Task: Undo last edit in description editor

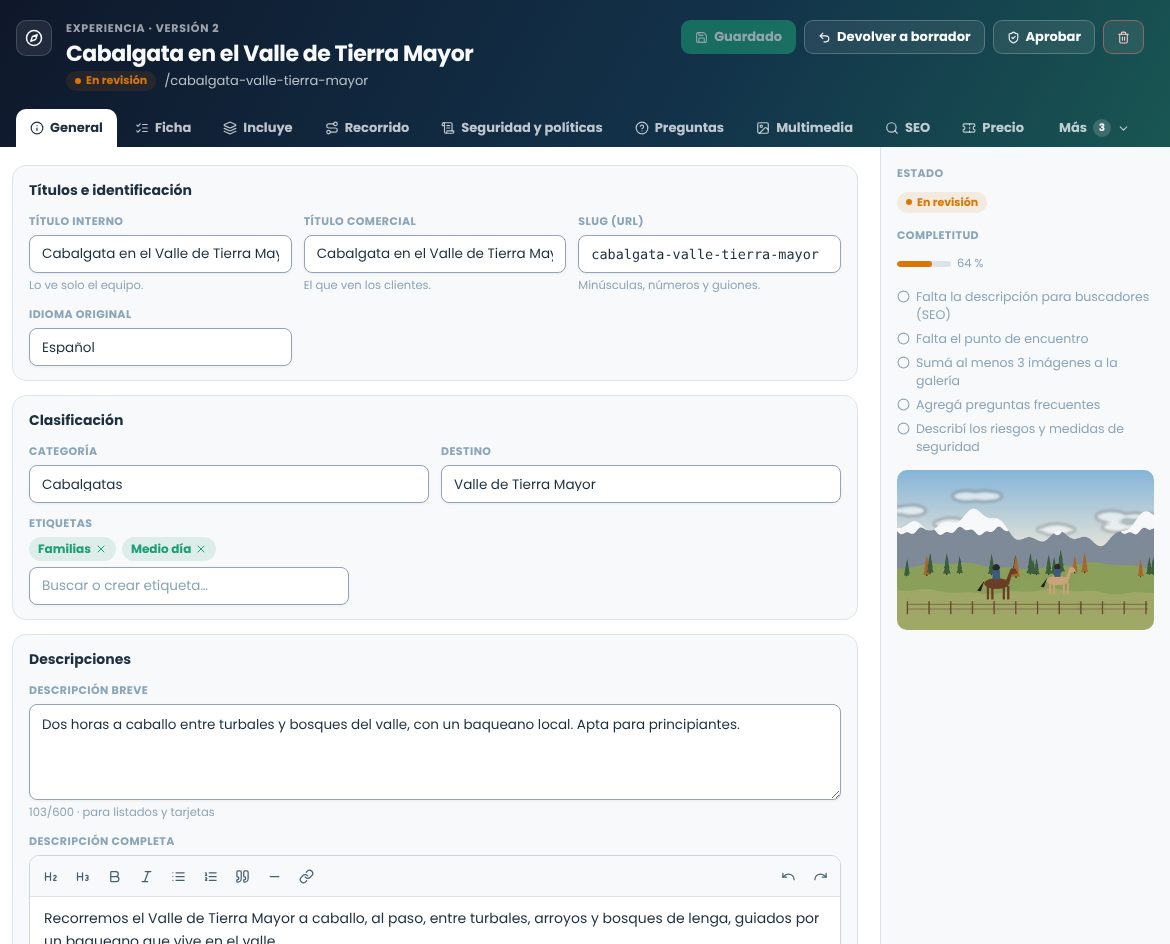Action: click(788, 877)
